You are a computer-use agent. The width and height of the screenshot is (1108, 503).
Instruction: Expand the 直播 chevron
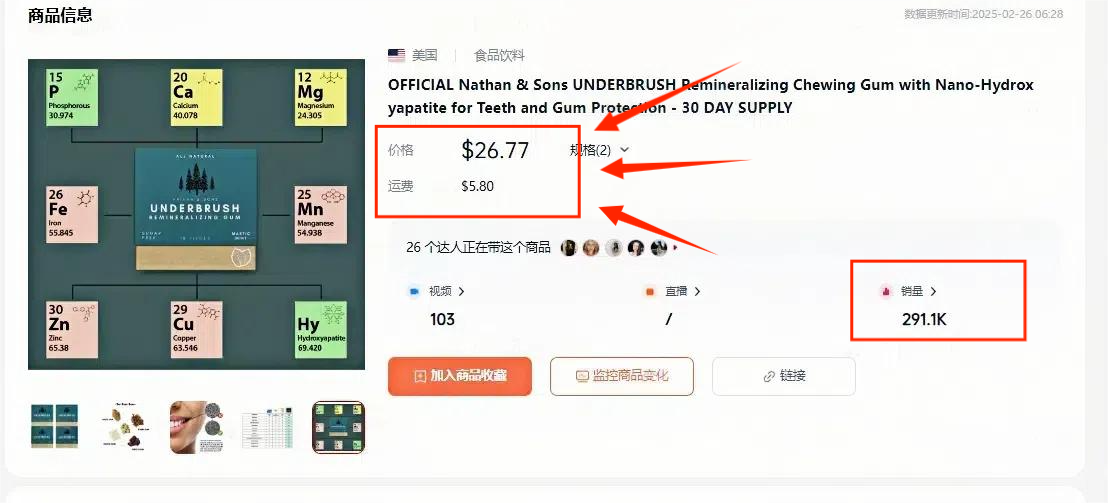point(697,291)
